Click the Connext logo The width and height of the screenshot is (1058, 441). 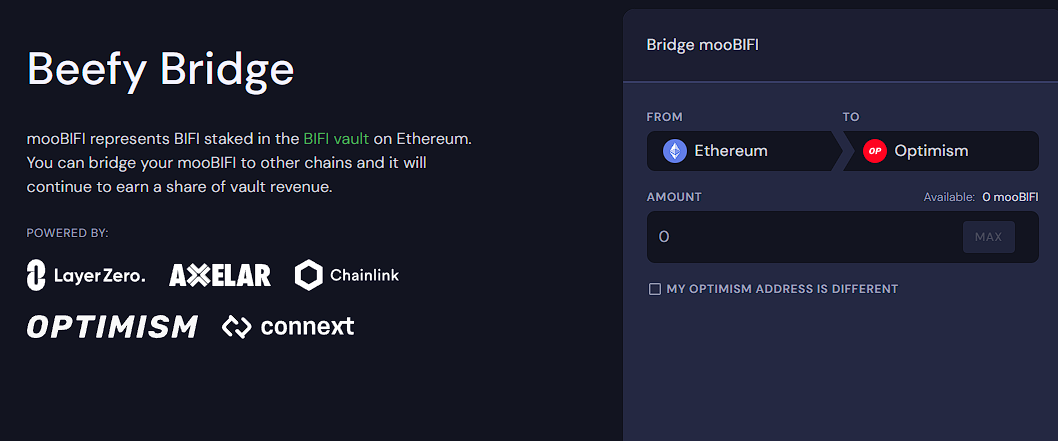coord(288,326)
